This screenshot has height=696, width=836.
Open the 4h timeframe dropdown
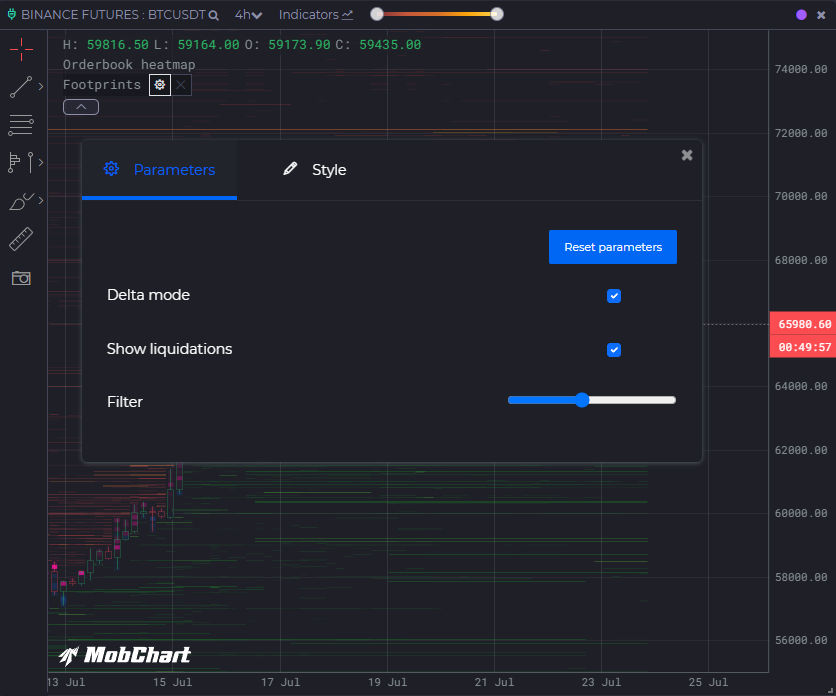click(x=248, y=15)
